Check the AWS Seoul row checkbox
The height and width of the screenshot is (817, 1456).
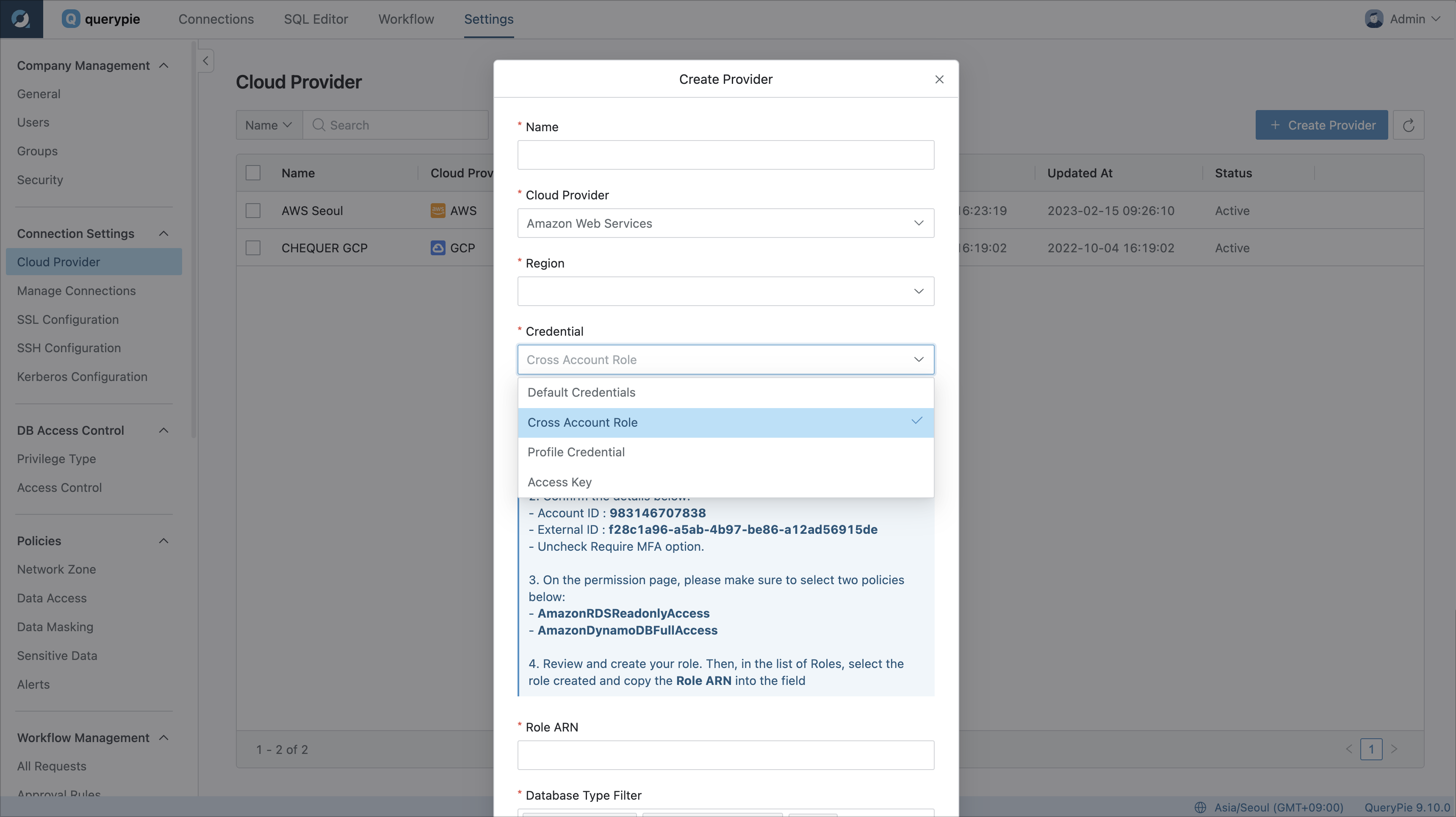pyautogui.click(x=253, y=211)
